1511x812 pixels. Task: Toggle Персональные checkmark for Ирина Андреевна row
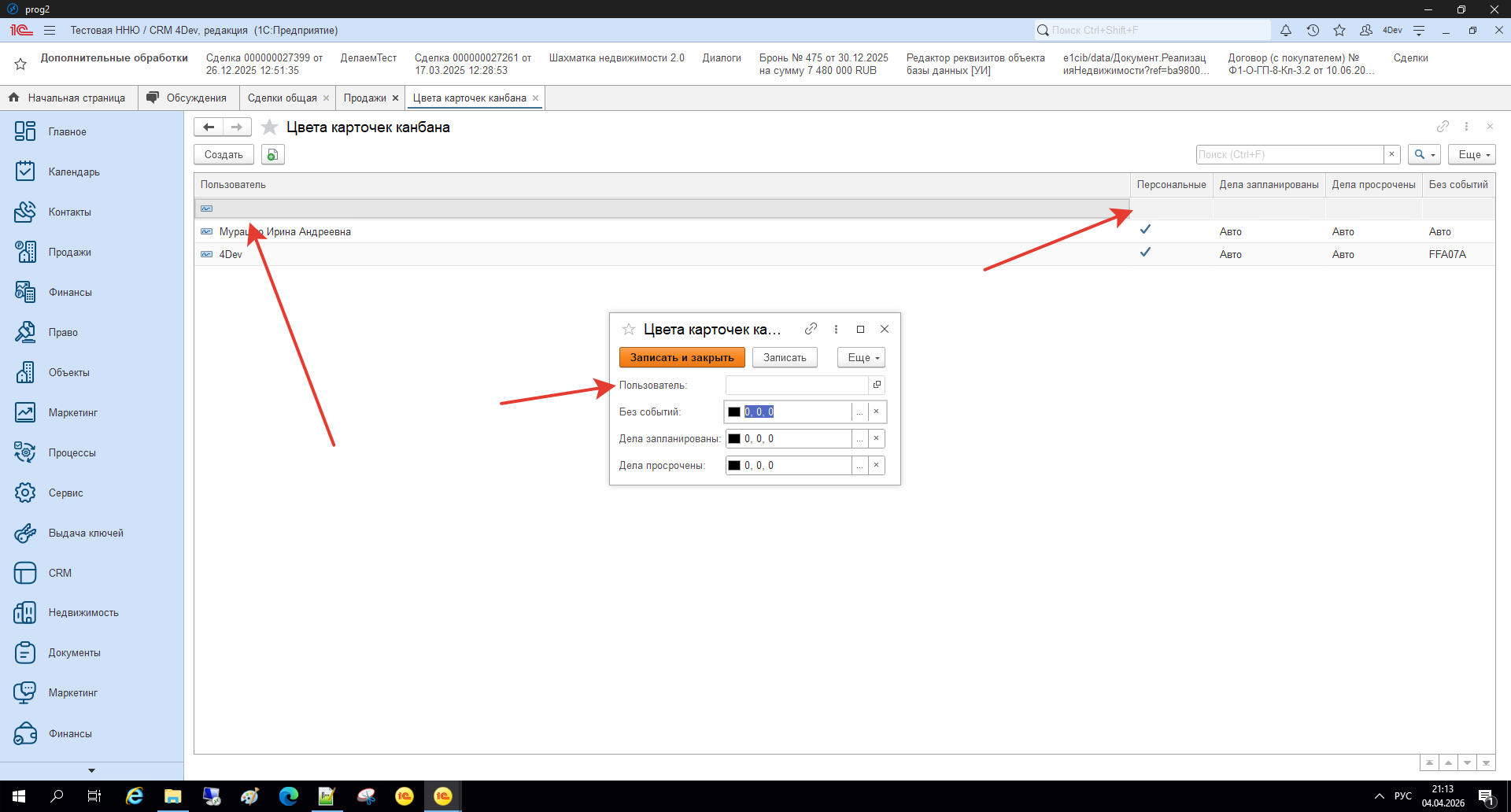click(1145, 230)
